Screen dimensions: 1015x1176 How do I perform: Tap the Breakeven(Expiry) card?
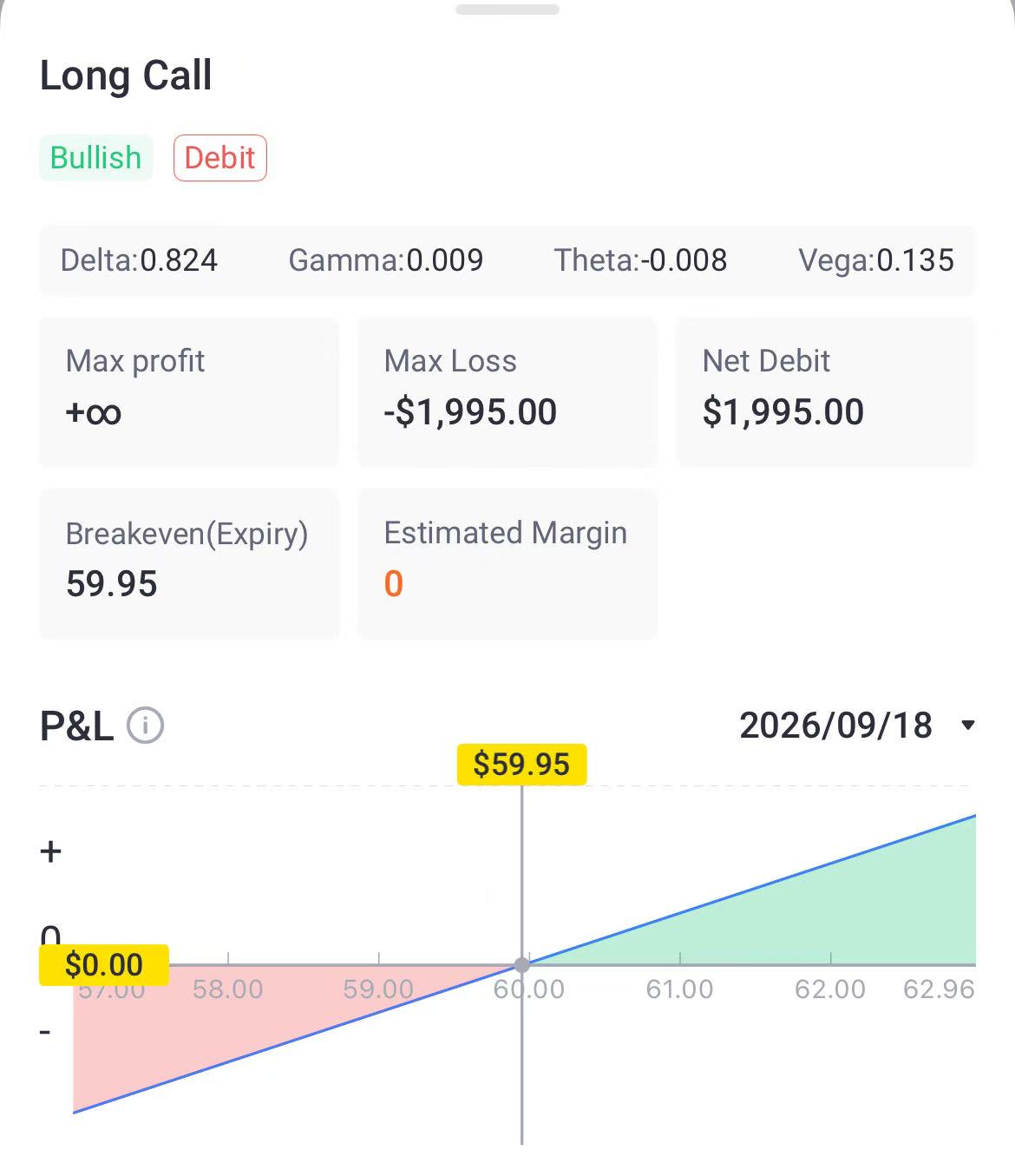click(188, 563)
